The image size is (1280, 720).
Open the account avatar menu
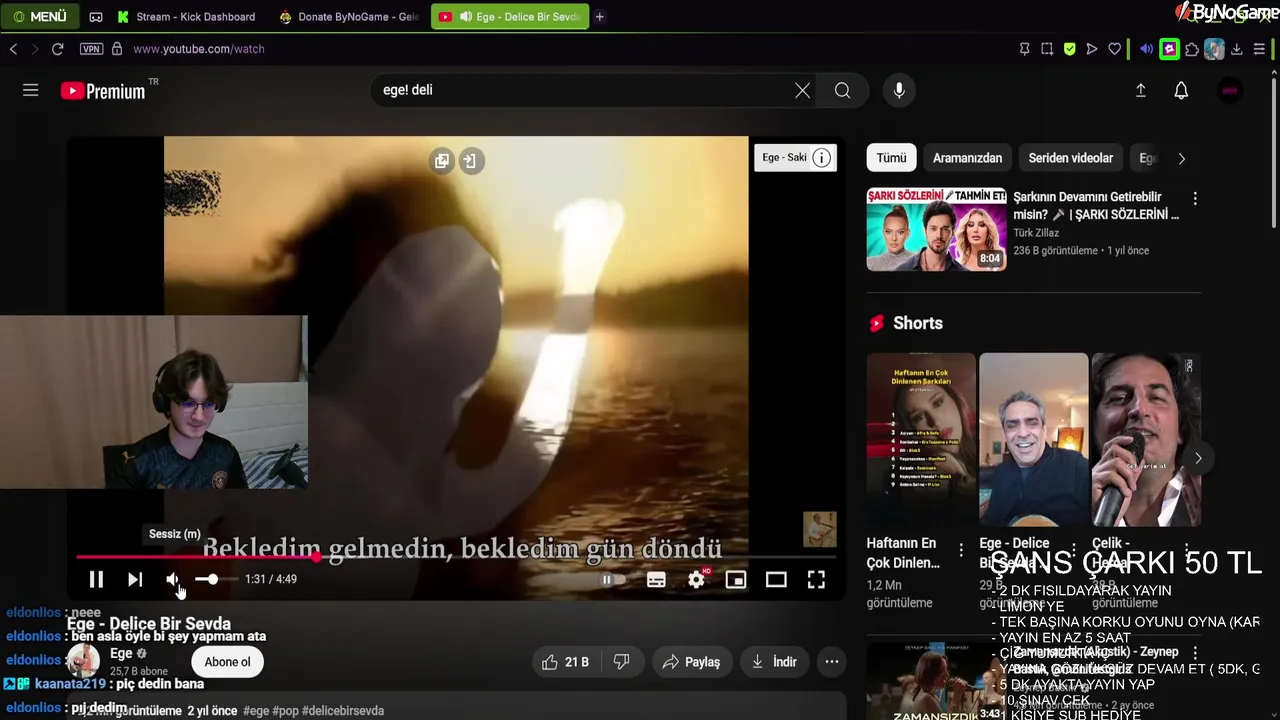coord(1230,90)
